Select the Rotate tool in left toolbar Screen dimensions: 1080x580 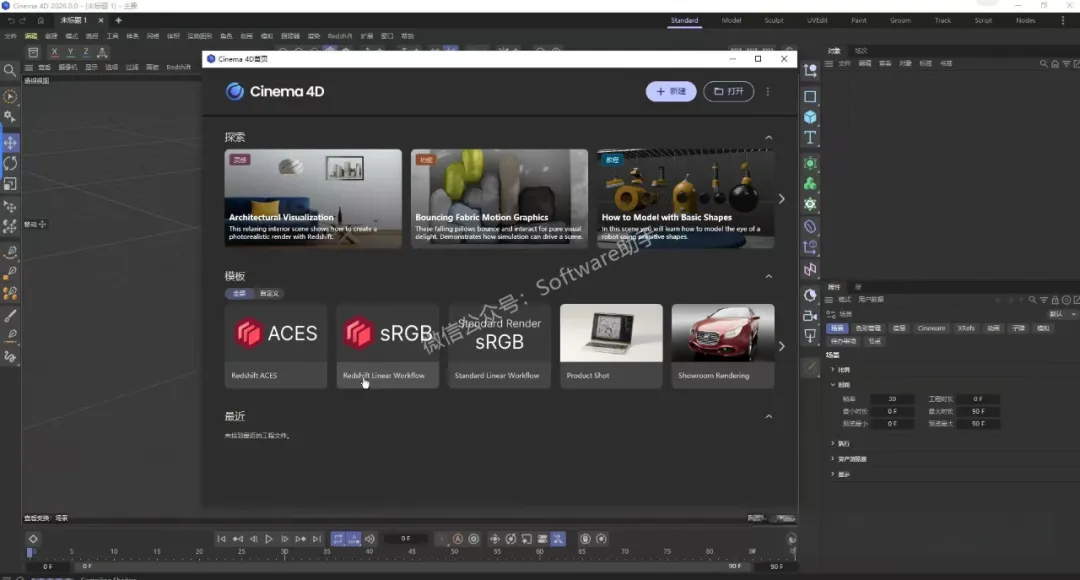[10, 163]
